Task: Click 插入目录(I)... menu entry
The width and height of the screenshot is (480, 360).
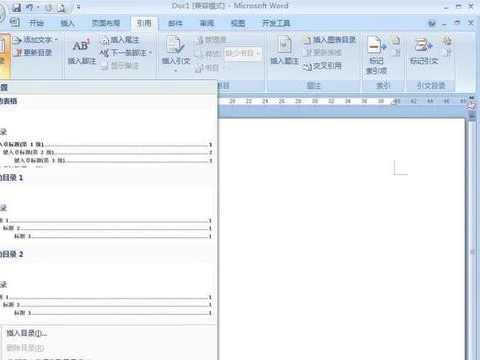Action: pos(27,333)
